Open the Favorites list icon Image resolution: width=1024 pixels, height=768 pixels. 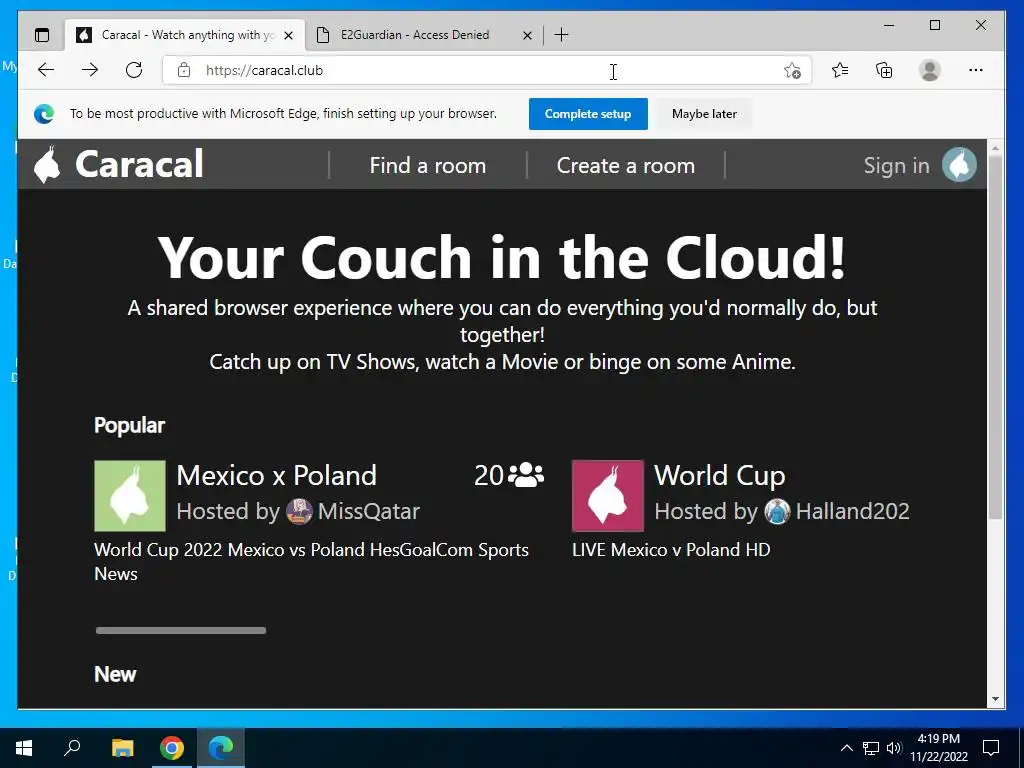click(x=840, y=70)
